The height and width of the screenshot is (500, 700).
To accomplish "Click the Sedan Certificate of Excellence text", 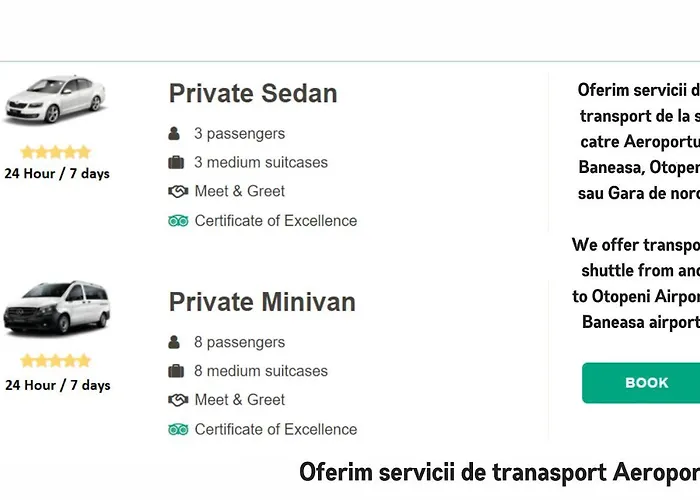I will tap(276, 221).
